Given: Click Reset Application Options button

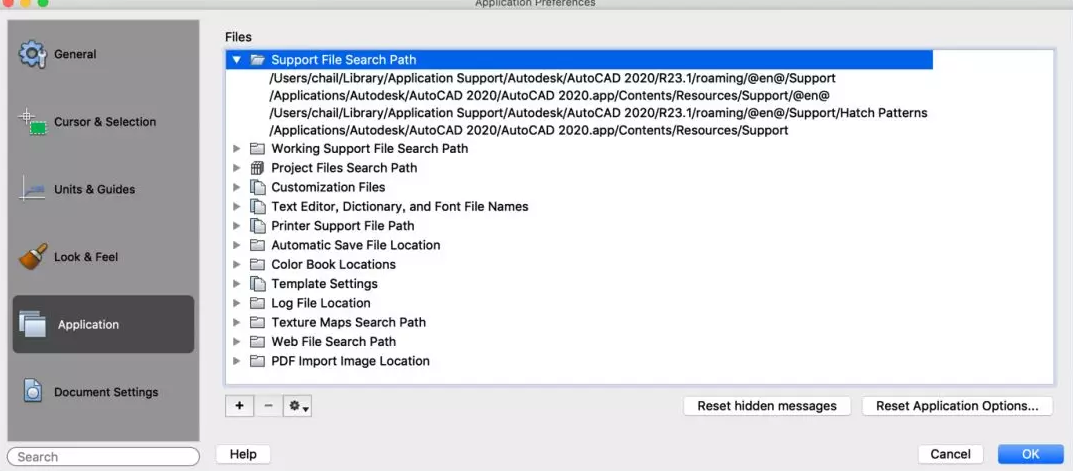Looking at the screenshot, I should pos(957,406).
